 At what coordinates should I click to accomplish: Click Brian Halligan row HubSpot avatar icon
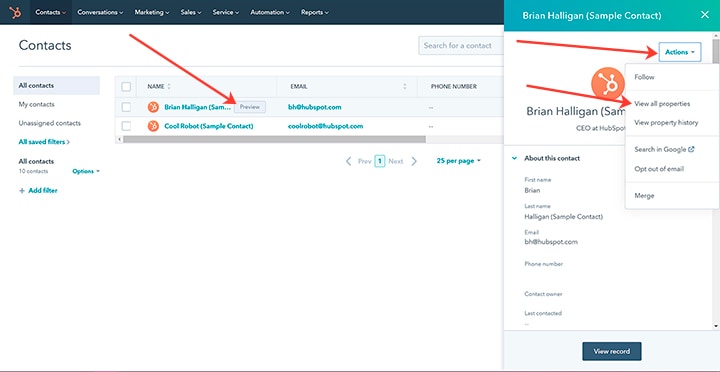tap(153, 107)
